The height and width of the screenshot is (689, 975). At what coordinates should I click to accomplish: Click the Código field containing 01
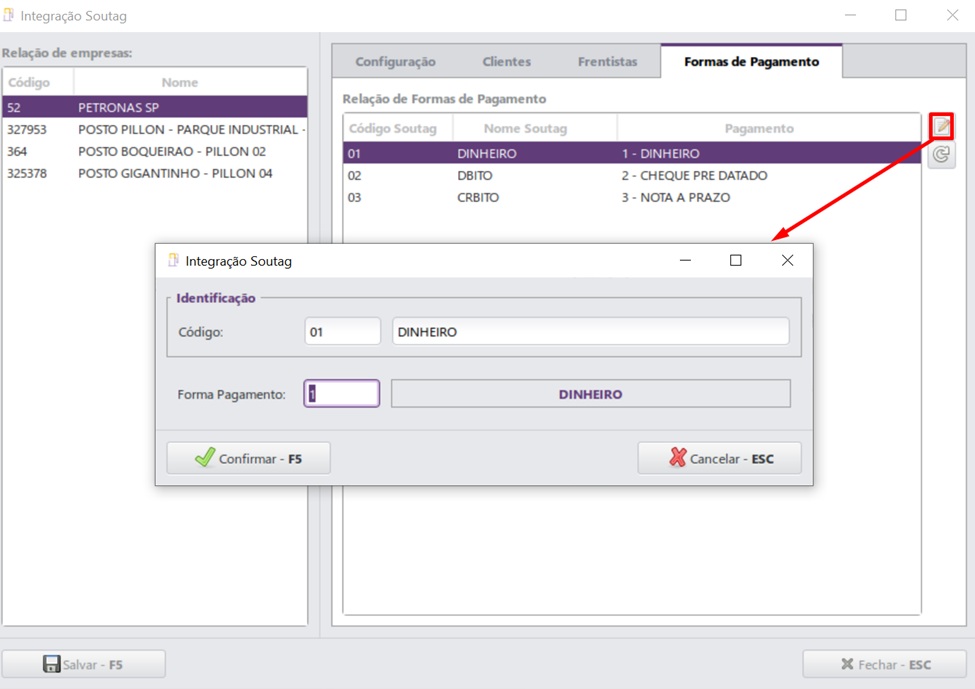pyautogui.click(x=343, y=331)
